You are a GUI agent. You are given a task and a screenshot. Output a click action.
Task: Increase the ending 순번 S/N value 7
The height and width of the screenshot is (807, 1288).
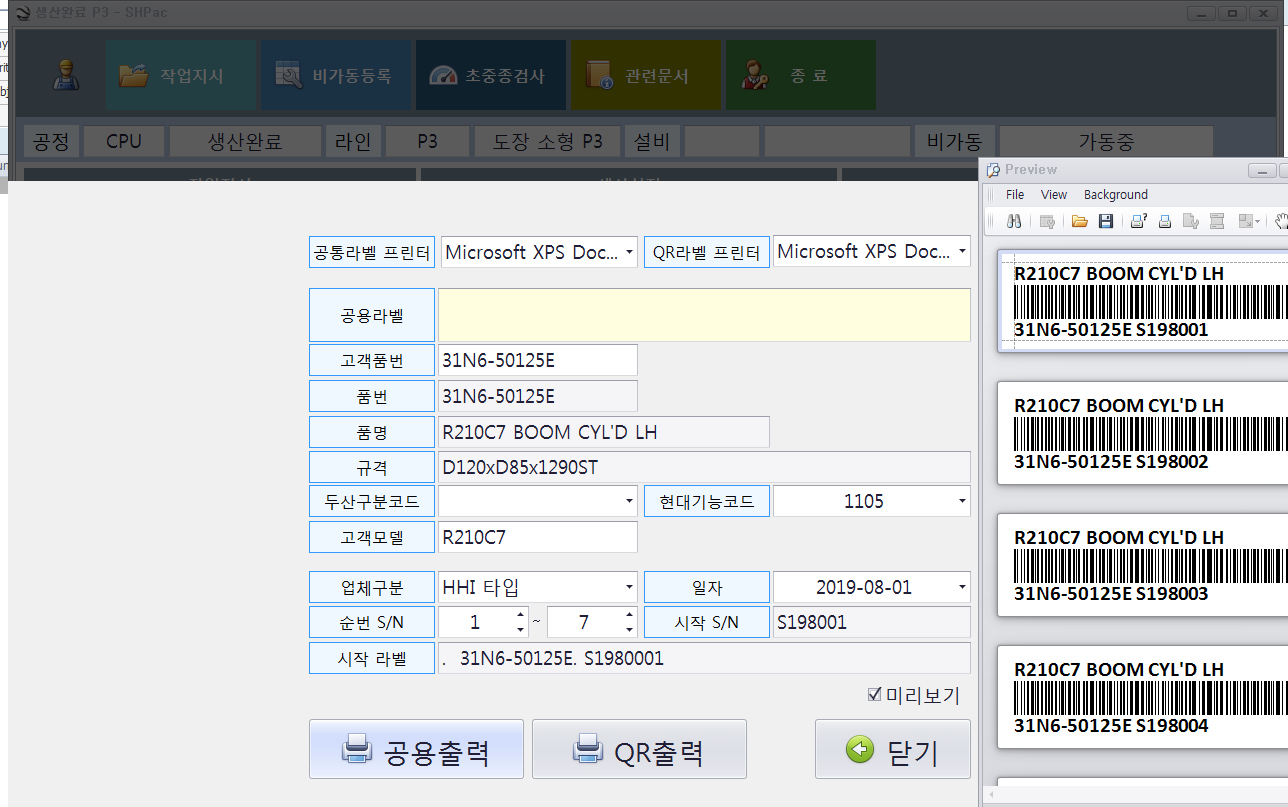click(x=629, y=615)
